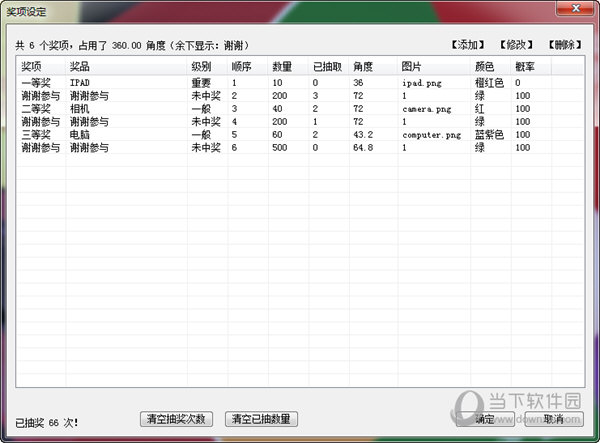Screen dimensions: 600x443
Task: Click the 角度 column header
Action: point(373,67)
